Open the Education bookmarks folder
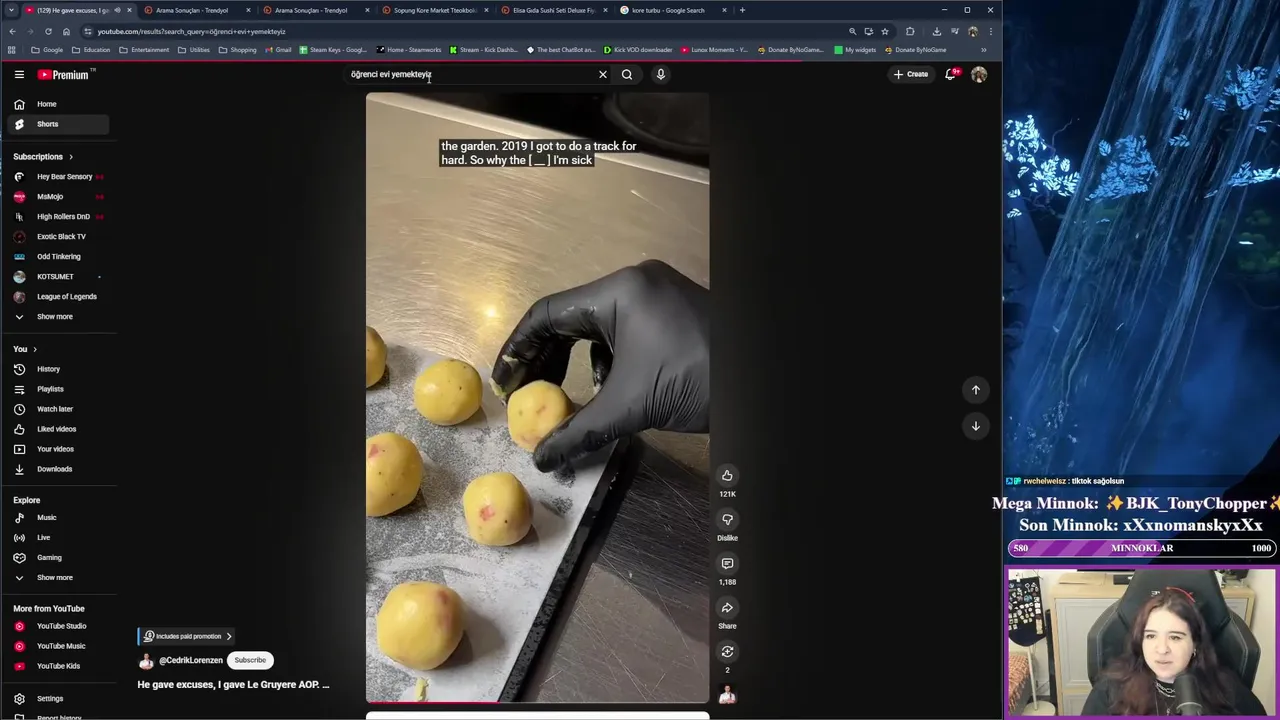This screenshot has height=720, width=1280. click(x=91, y=50)
